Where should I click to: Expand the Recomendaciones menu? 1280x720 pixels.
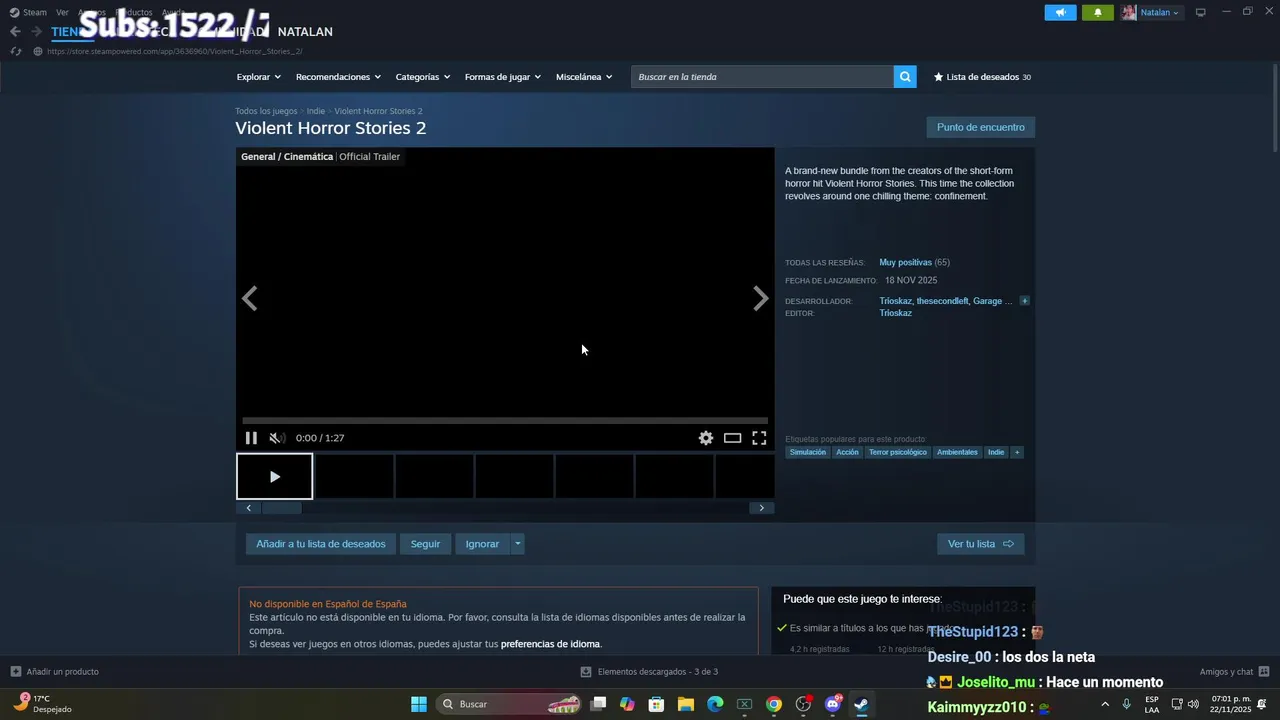click(338, 77)
